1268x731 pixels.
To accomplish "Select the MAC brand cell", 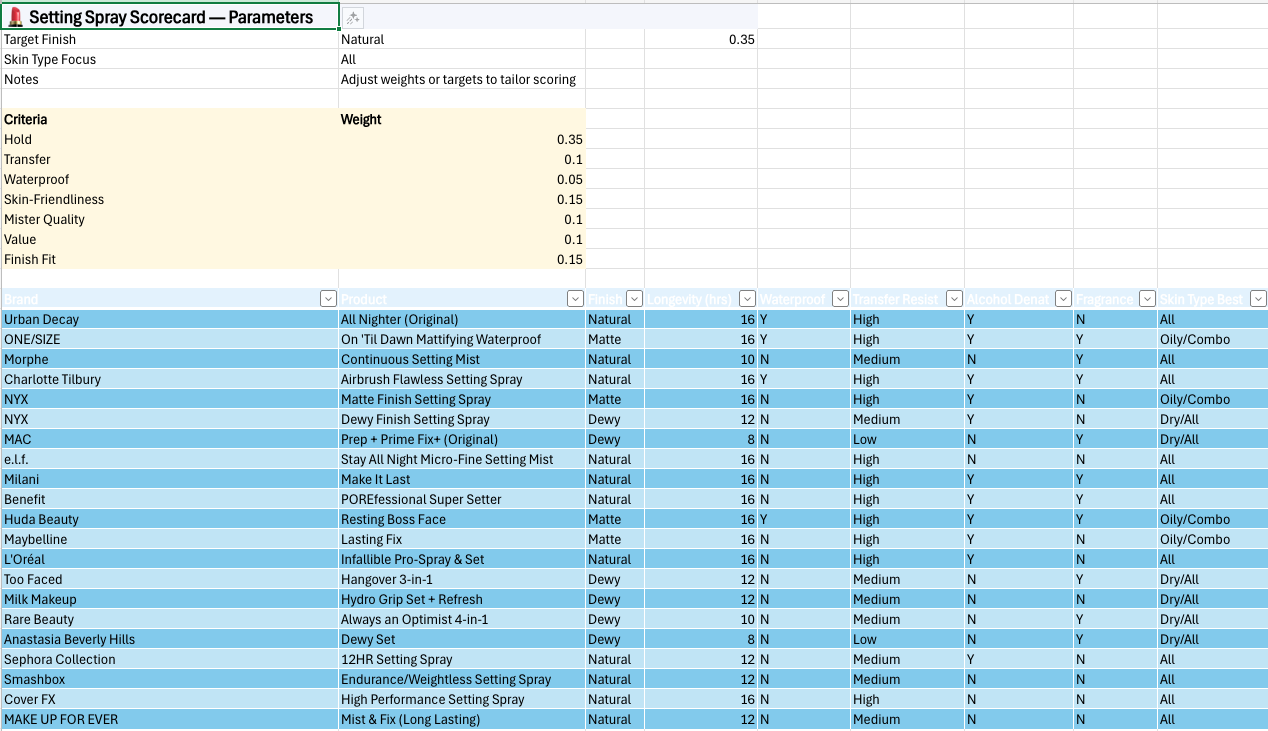I will 169,439.
